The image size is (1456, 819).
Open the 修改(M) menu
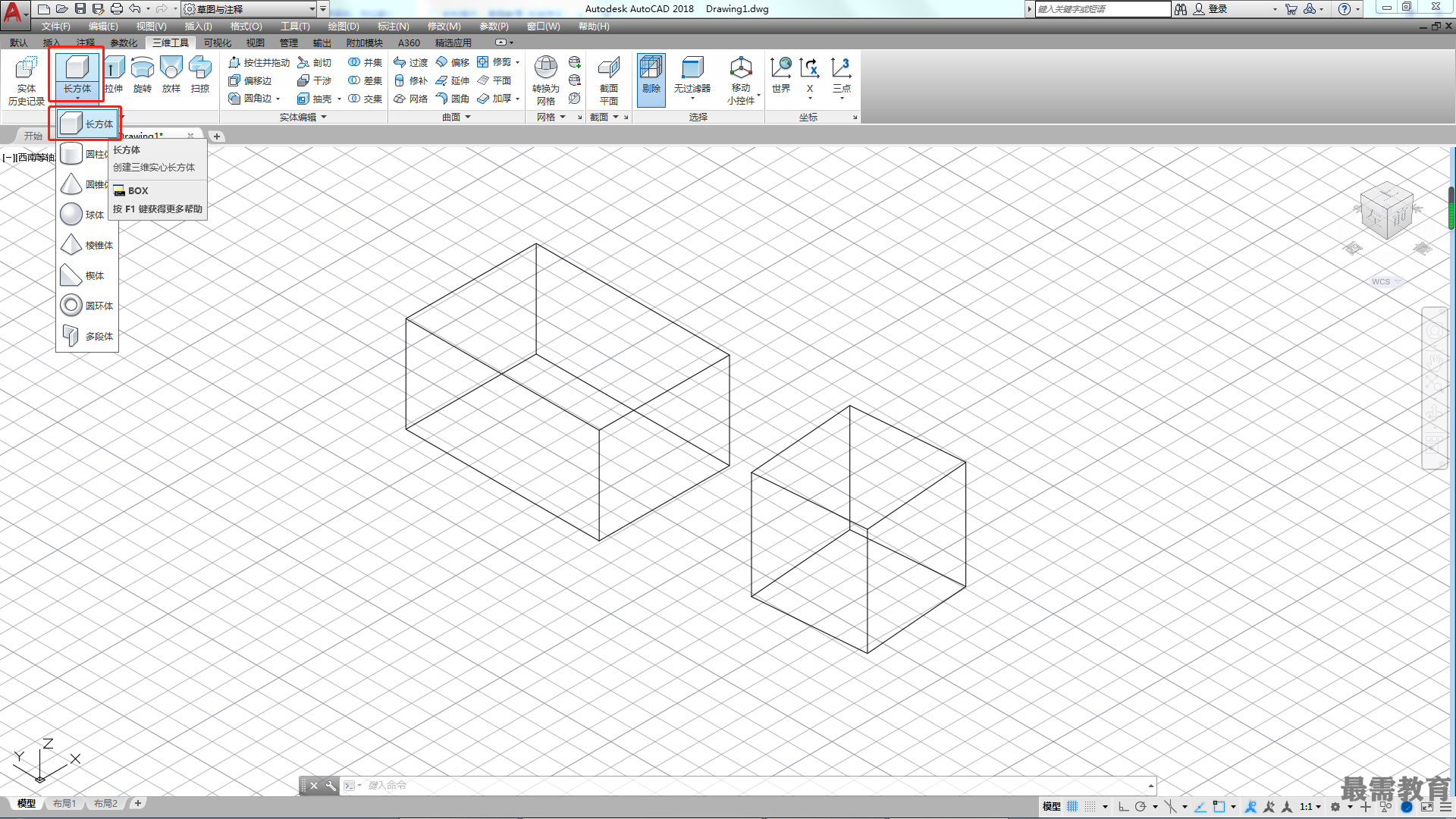pos(444,27)
